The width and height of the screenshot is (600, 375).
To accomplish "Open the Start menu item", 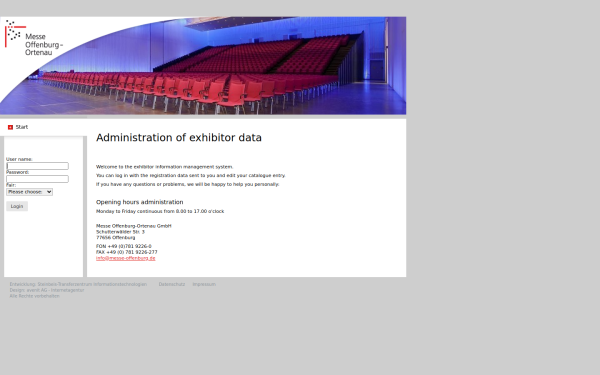I will (x=22, y=127).
